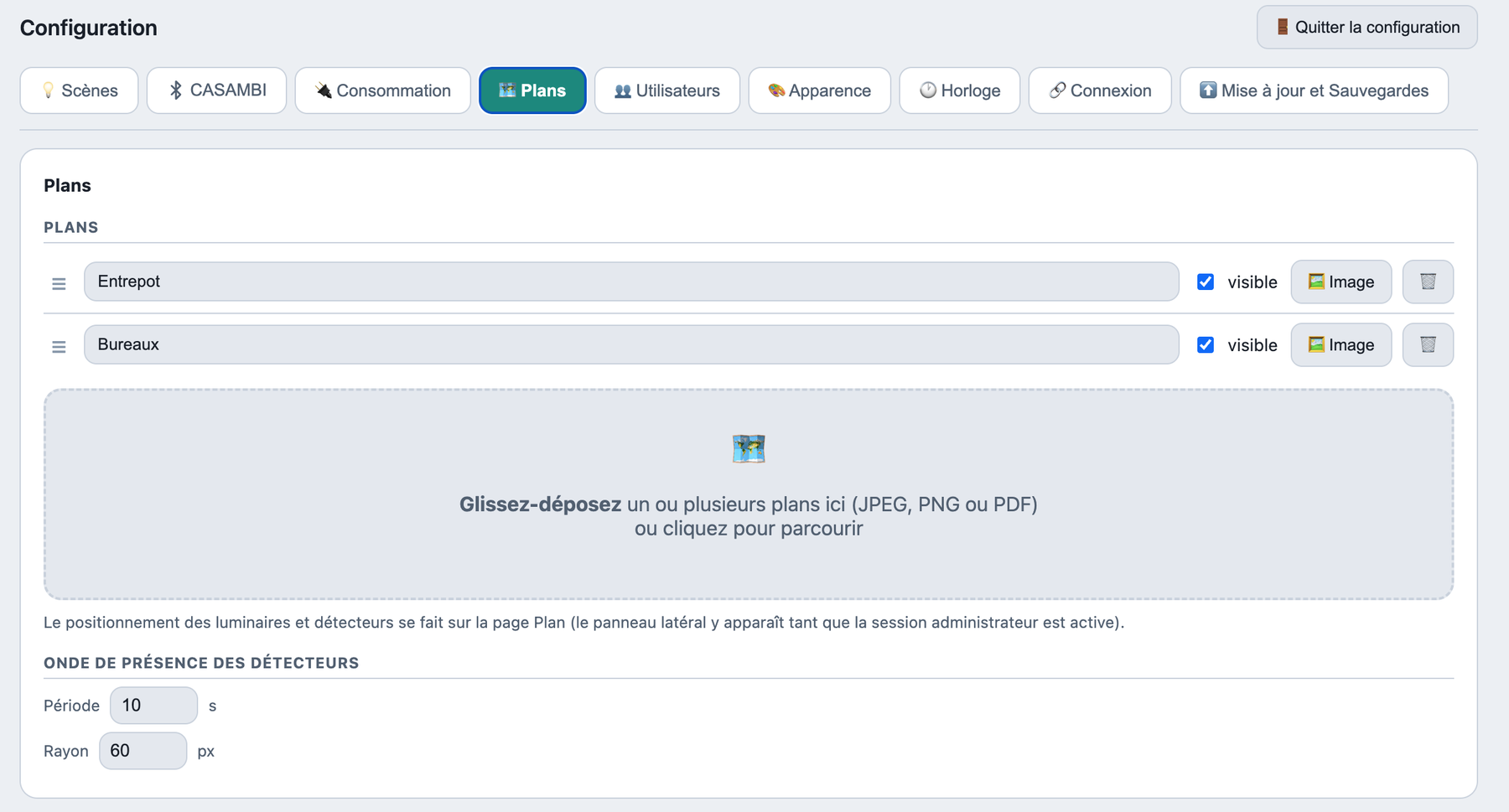The image size is (1509, 812).
Task: Toggle visible checkbox for Bureaux
Action: coord(1206,344)
